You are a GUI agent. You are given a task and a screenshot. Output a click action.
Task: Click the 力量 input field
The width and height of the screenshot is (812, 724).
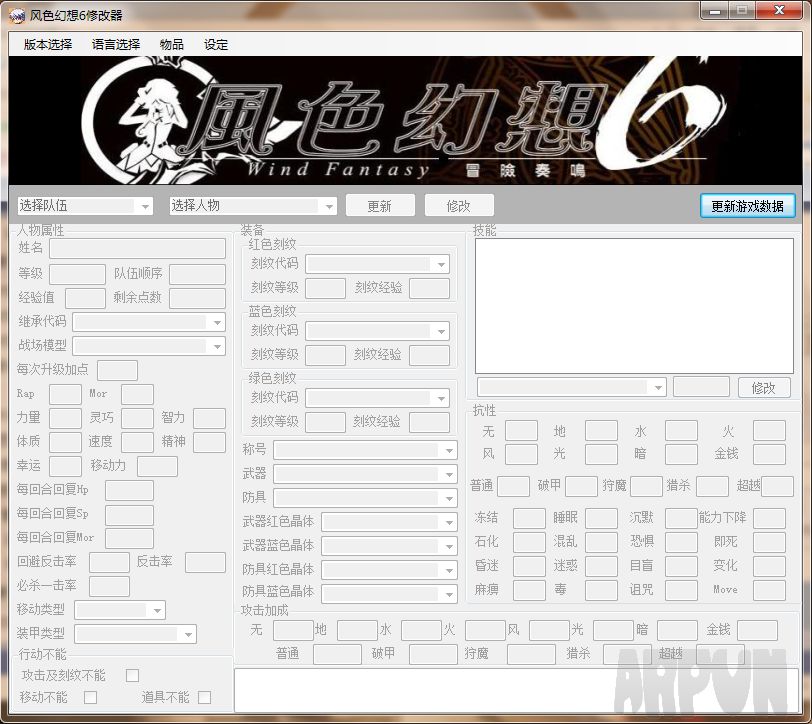(x=65, y=418)
